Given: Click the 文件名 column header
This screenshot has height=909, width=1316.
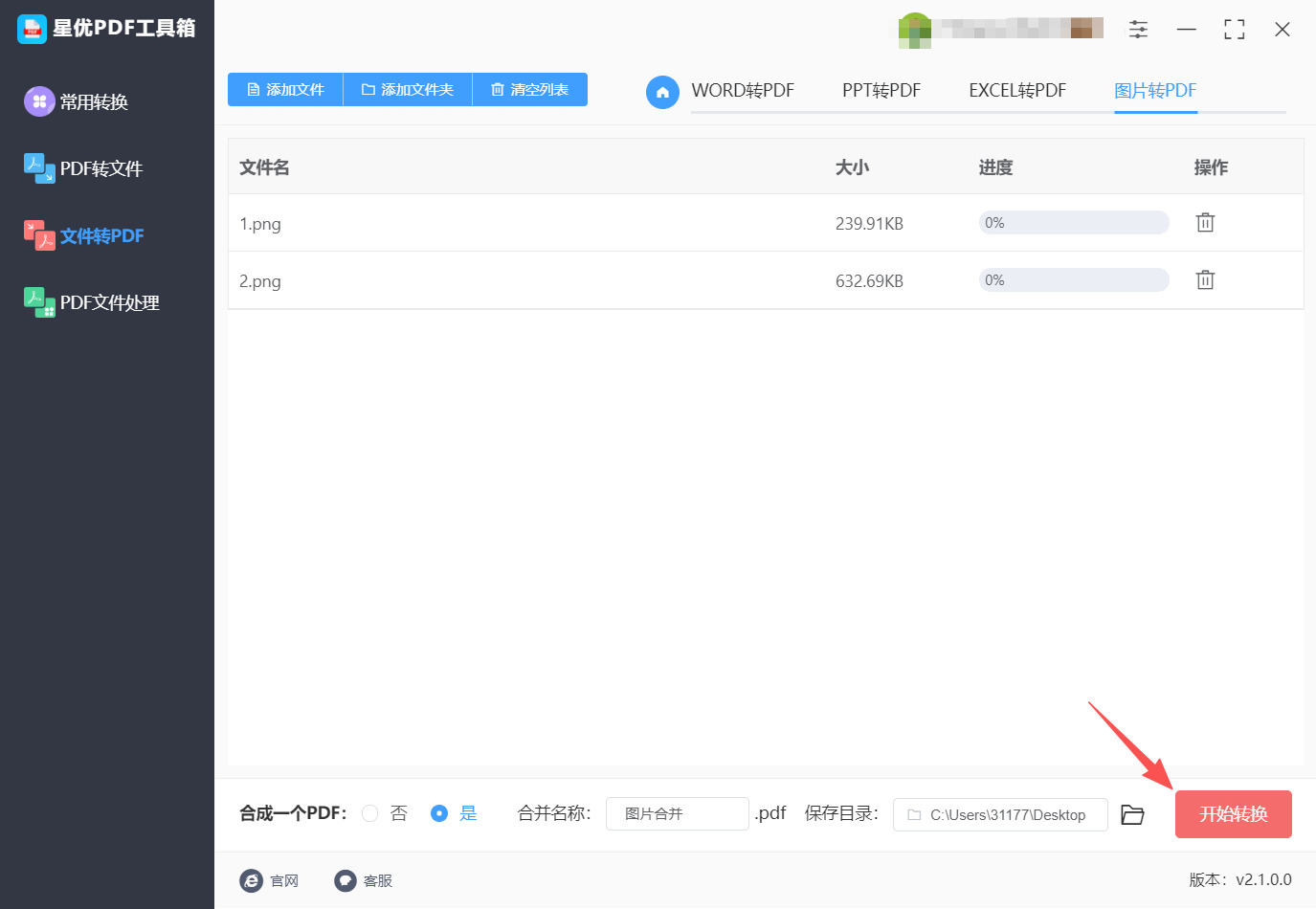Looking at the screenshot, I should pyautogui.click(x=264, y=167).
